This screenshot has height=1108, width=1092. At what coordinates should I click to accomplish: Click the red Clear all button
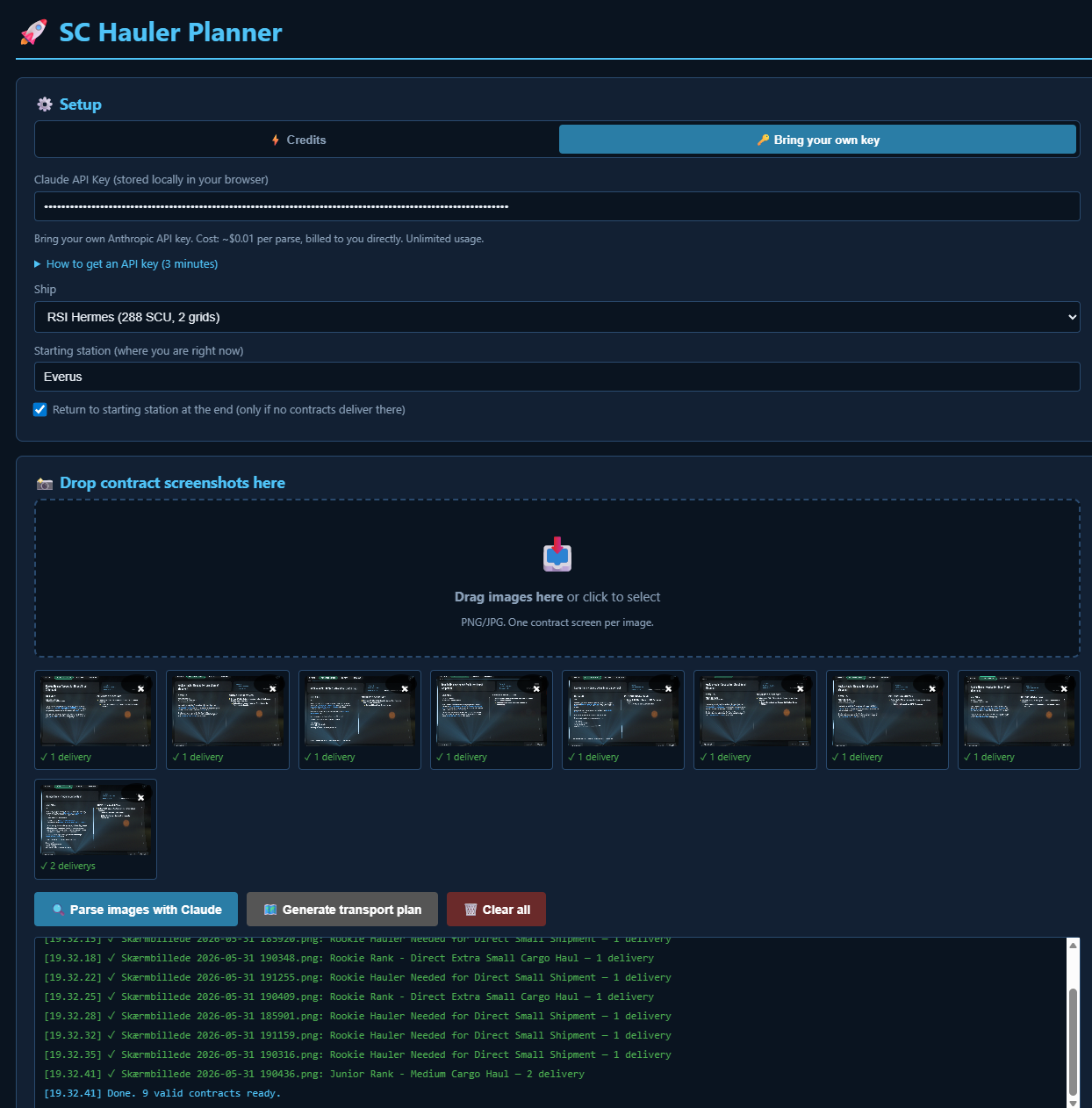(x=496, y=910)
